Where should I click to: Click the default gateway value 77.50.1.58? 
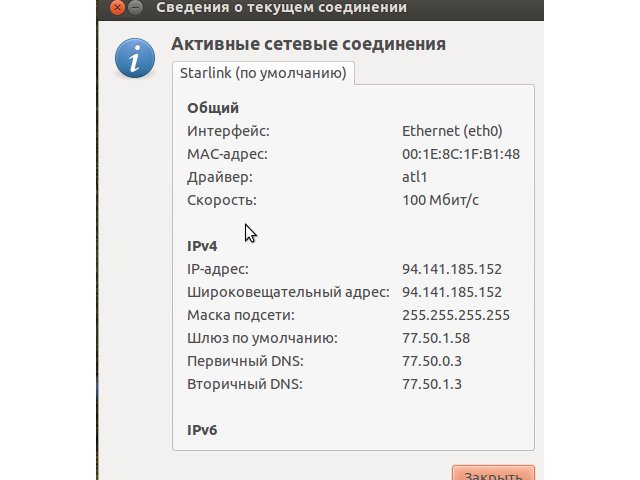coord(436,338)
